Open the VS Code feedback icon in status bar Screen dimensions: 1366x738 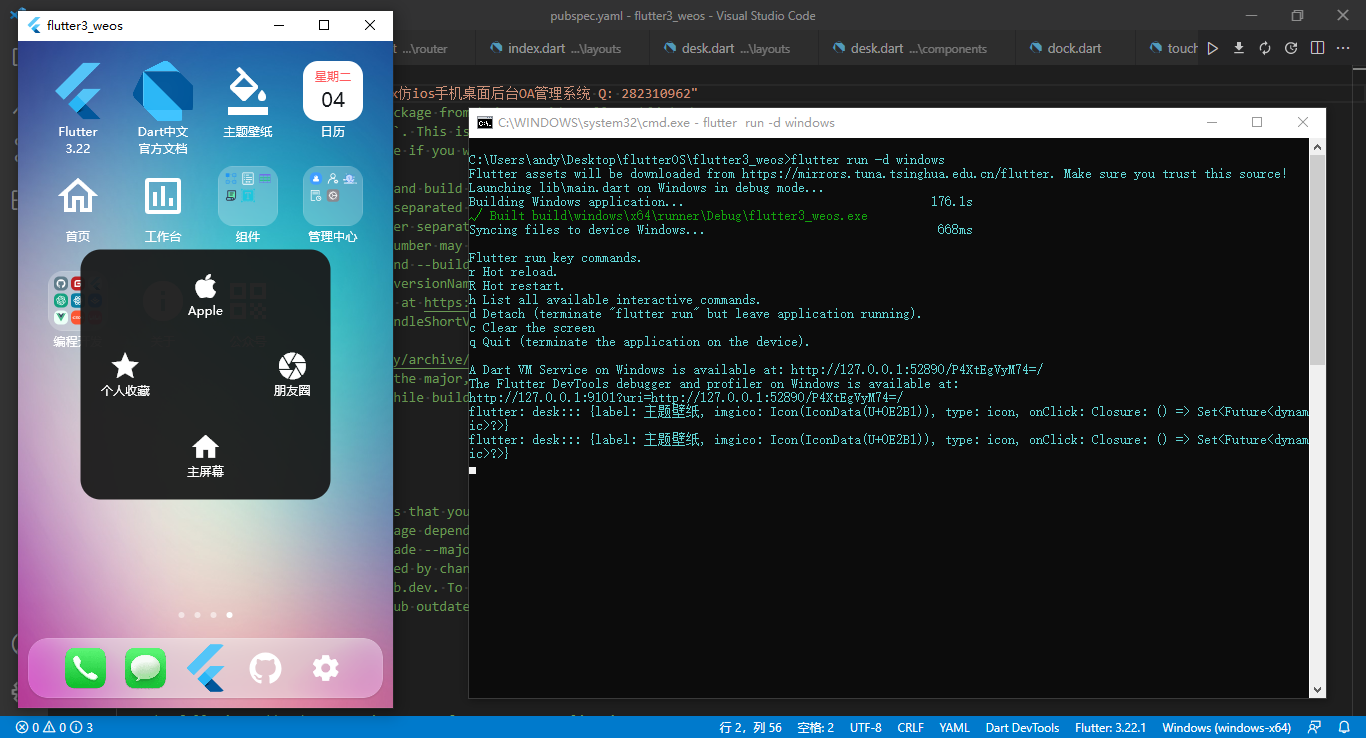coord(1315,727)
